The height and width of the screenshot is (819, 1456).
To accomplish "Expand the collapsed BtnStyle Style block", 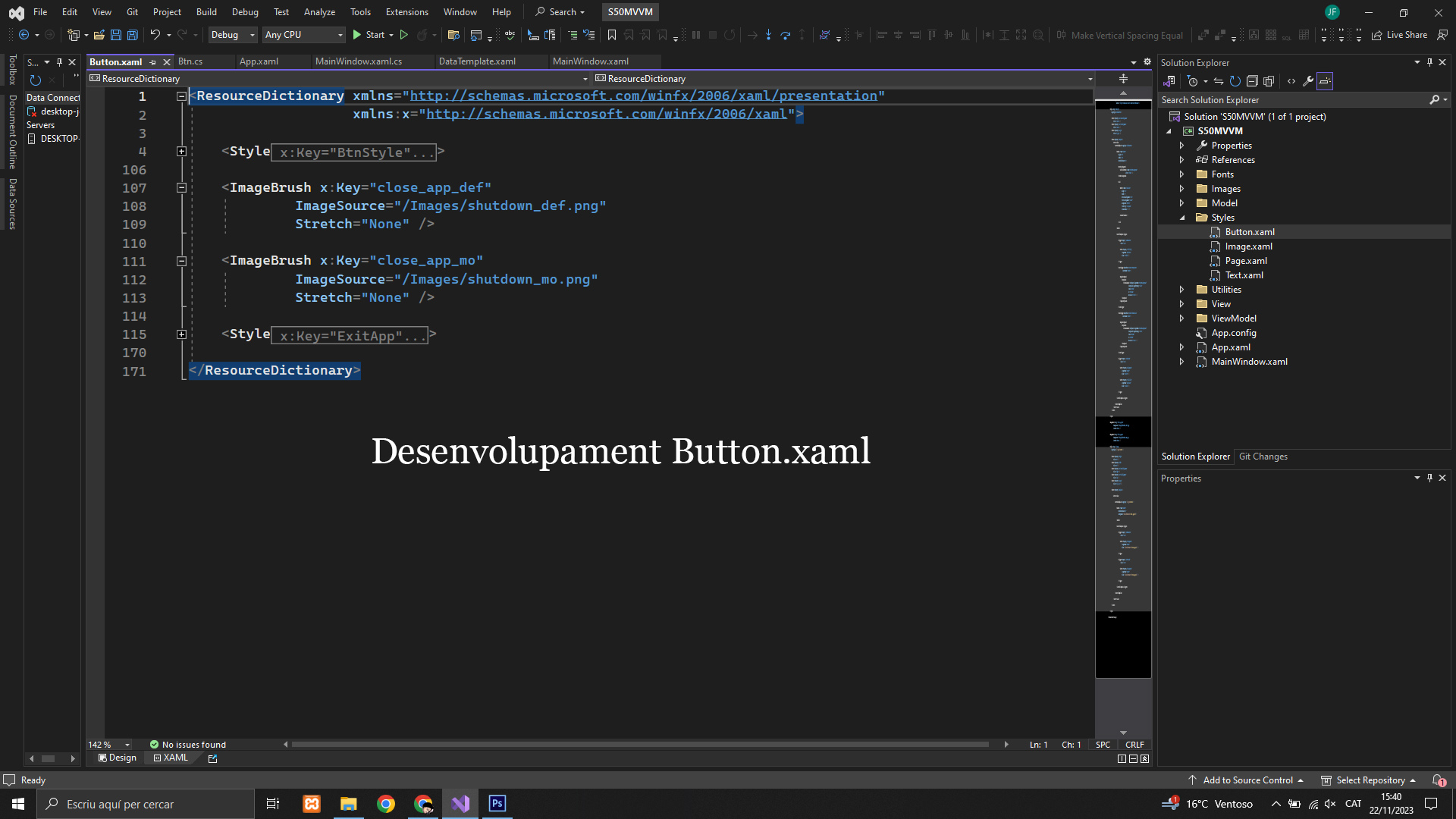I will click(181, 152).
